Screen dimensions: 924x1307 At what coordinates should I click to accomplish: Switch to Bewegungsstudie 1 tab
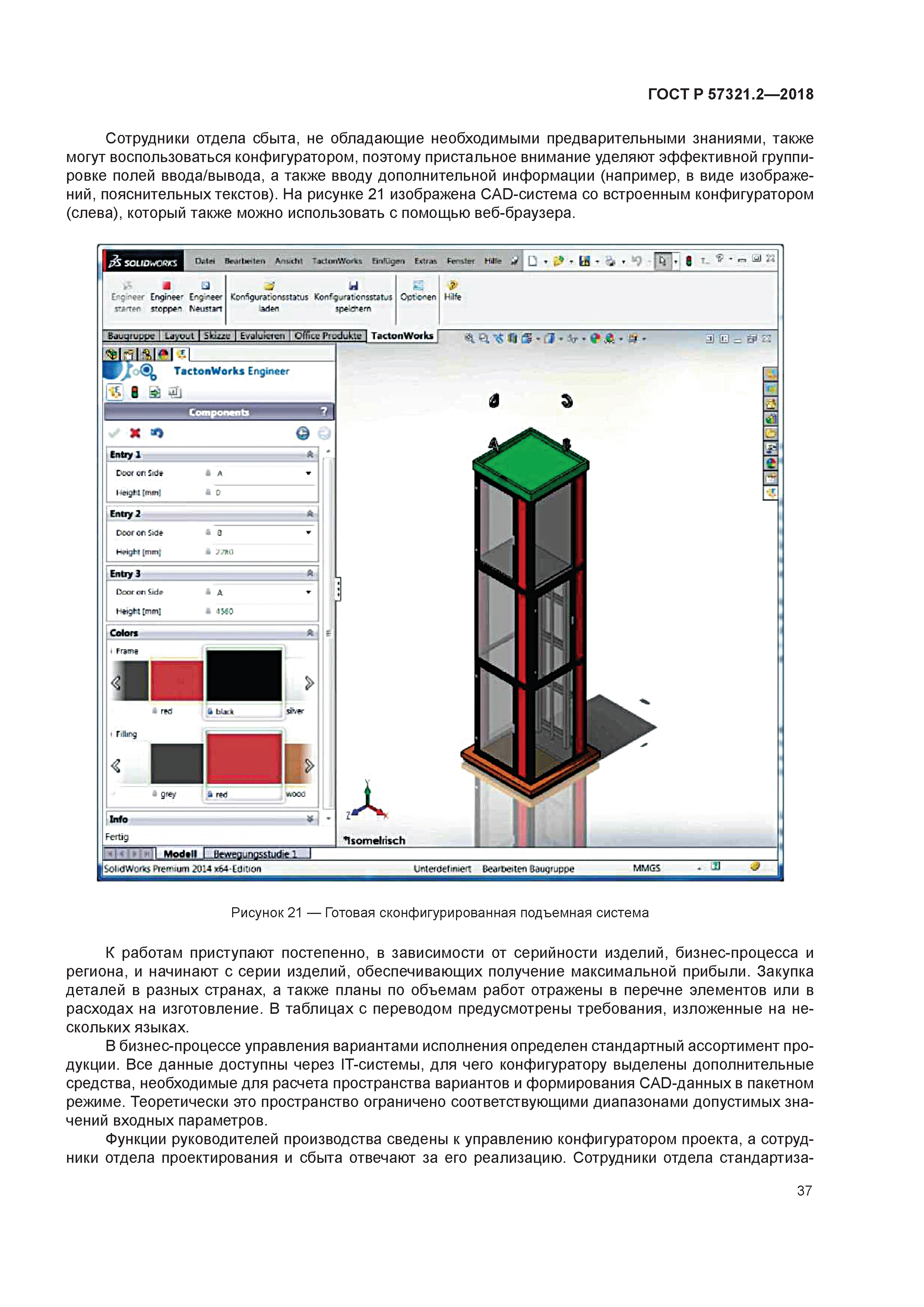pyautogui.click(x=256, y=854)
